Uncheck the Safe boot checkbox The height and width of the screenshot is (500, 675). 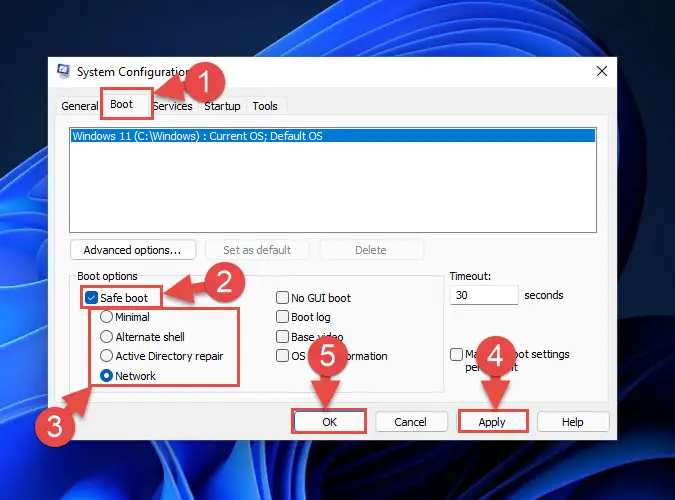(91, 298)
